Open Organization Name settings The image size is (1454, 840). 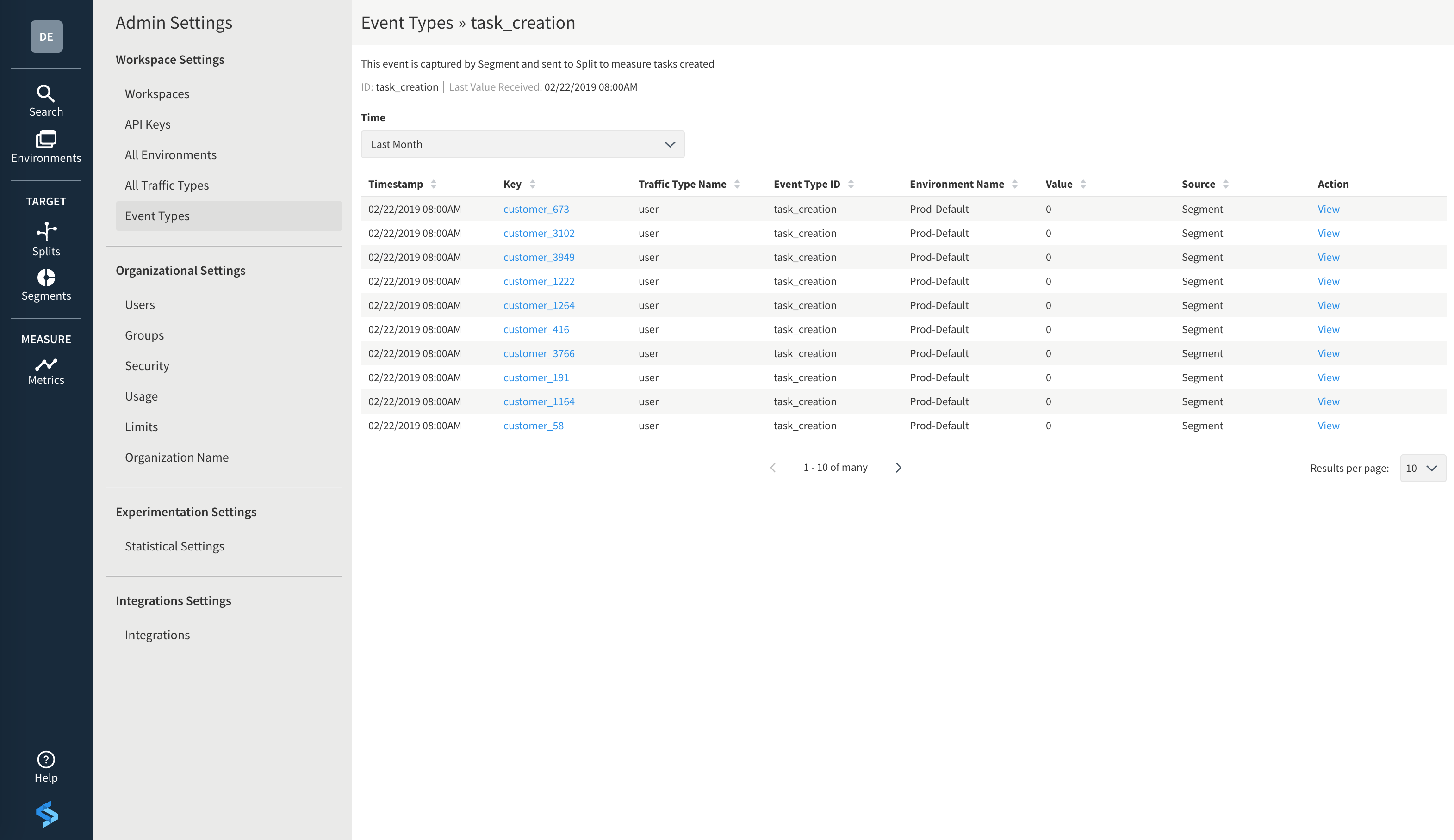(177, 457)
